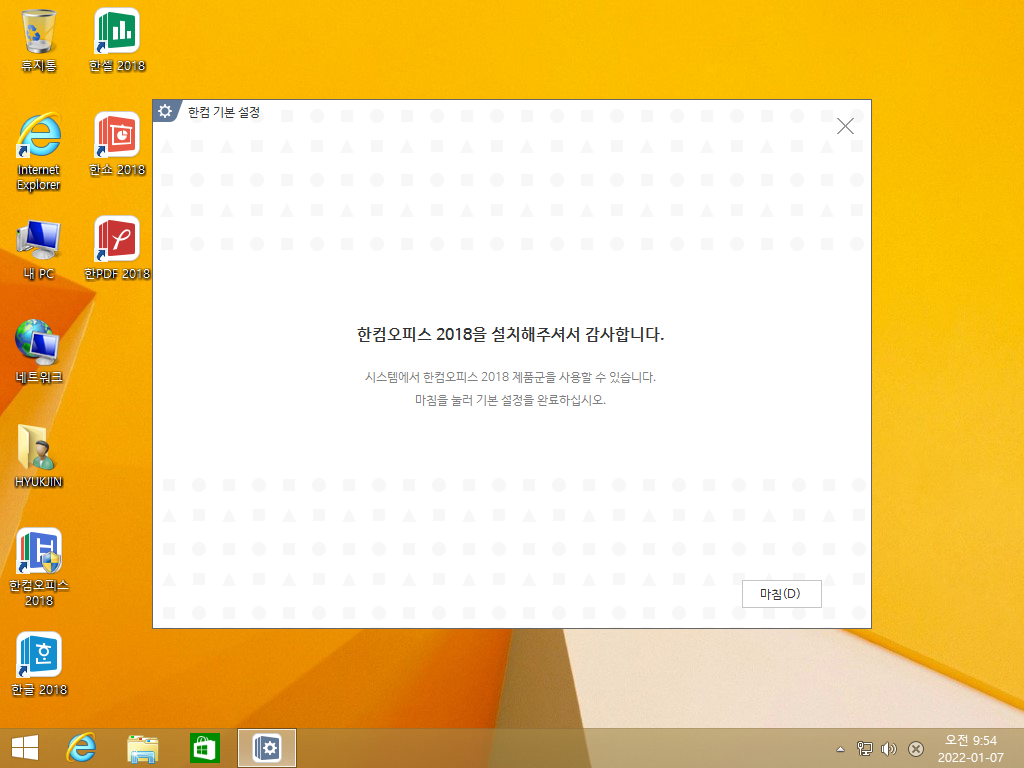Open the volume speaker tray icon

[889, 749]
